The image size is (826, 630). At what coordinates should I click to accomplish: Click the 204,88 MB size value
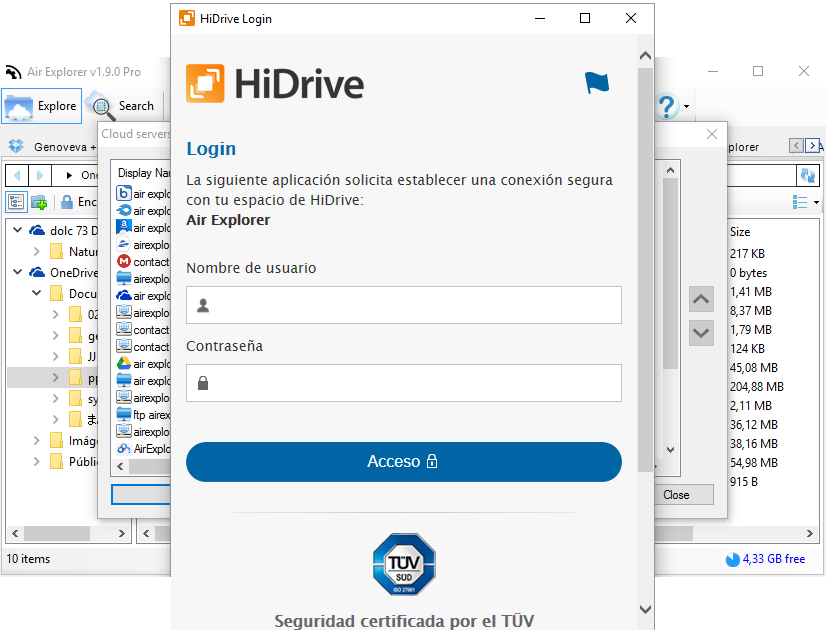pos(756,387)
